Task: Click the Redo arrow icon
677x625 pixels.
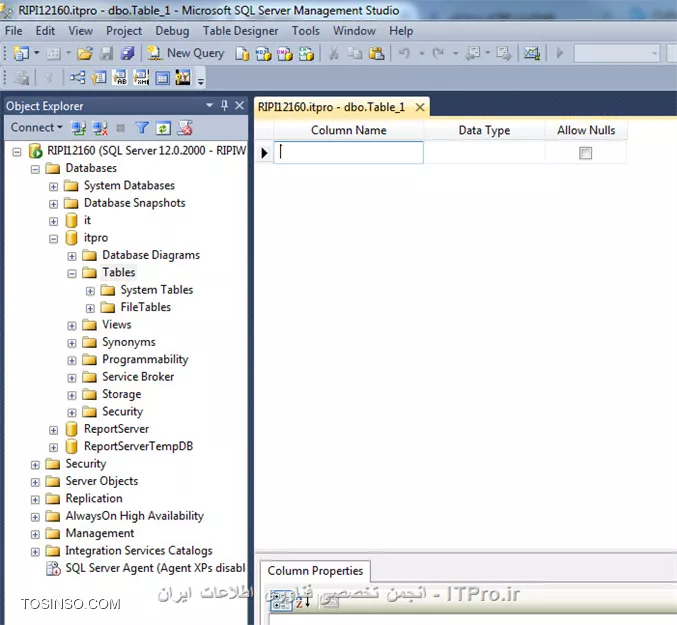Action: tap(438, 54)
